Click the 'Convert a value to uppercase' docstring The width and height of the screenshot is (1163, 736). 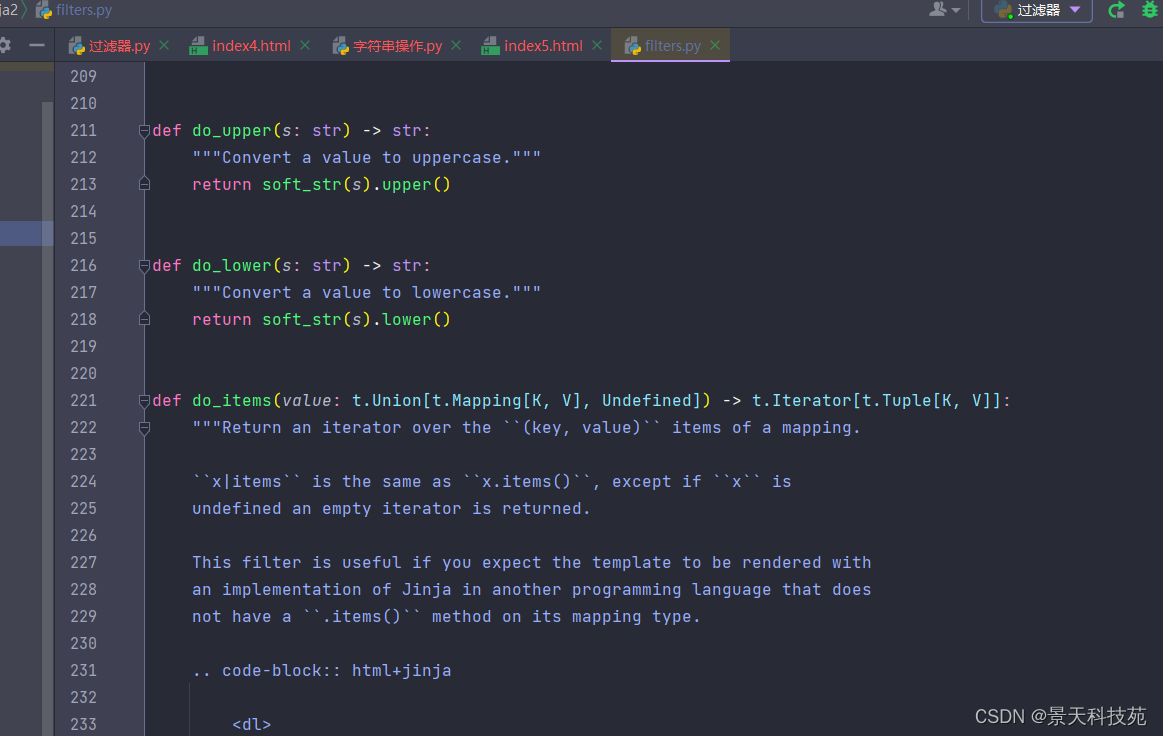pyautogui.click(x=366, y=158)
